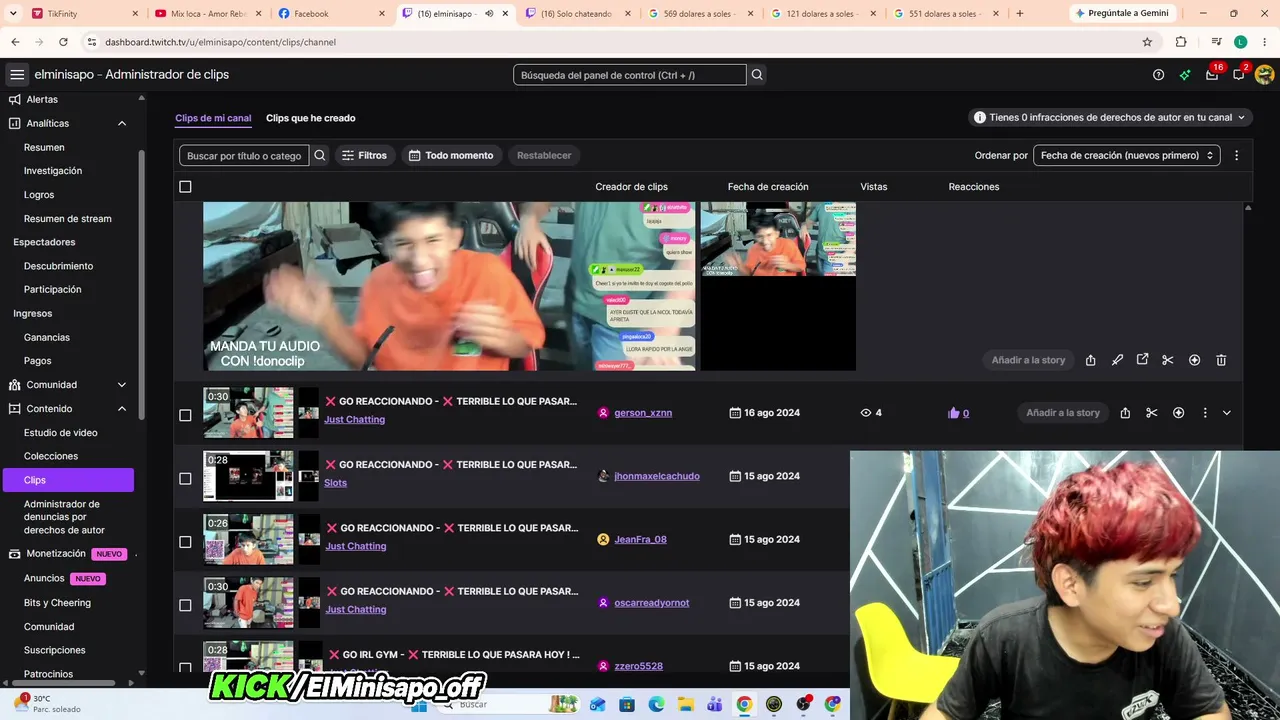
Task: Check the oscarreadyornot clip checkbox
Action: tap(185, 605)
